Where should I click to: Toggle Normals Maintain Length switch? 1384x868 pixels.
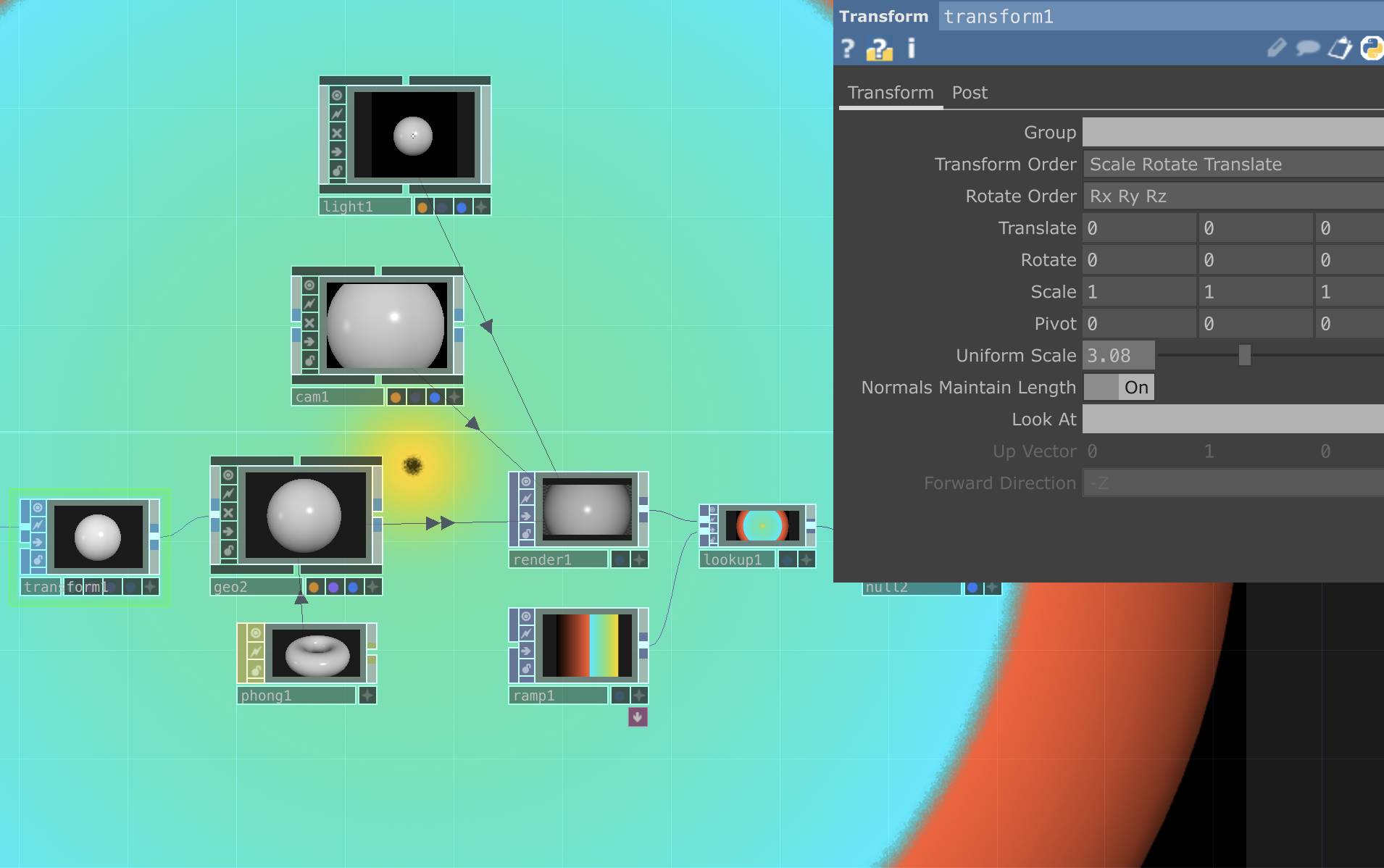click(x=1119, y=388)
